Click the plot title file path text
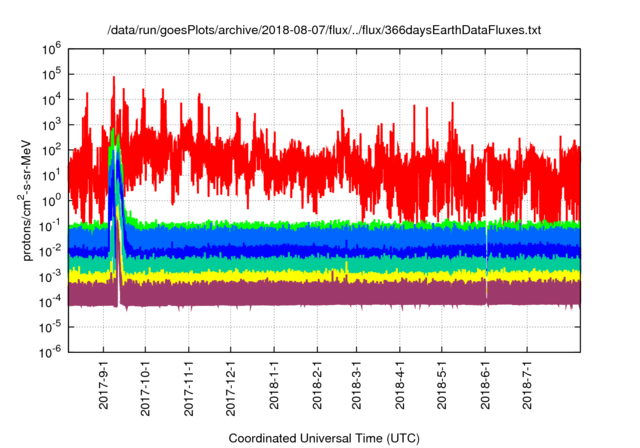 point(324,30)
